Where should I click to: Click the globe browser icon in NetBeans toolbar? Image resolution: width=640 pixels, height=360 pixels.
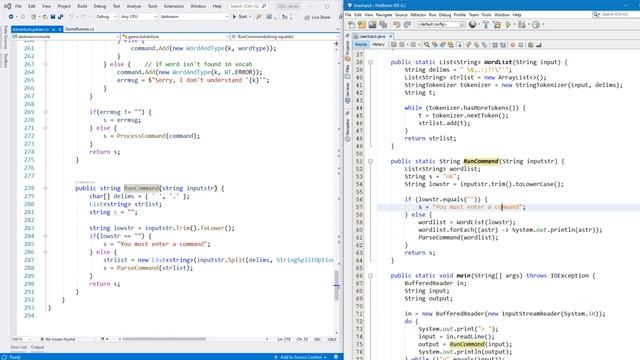tap(472, 24)
